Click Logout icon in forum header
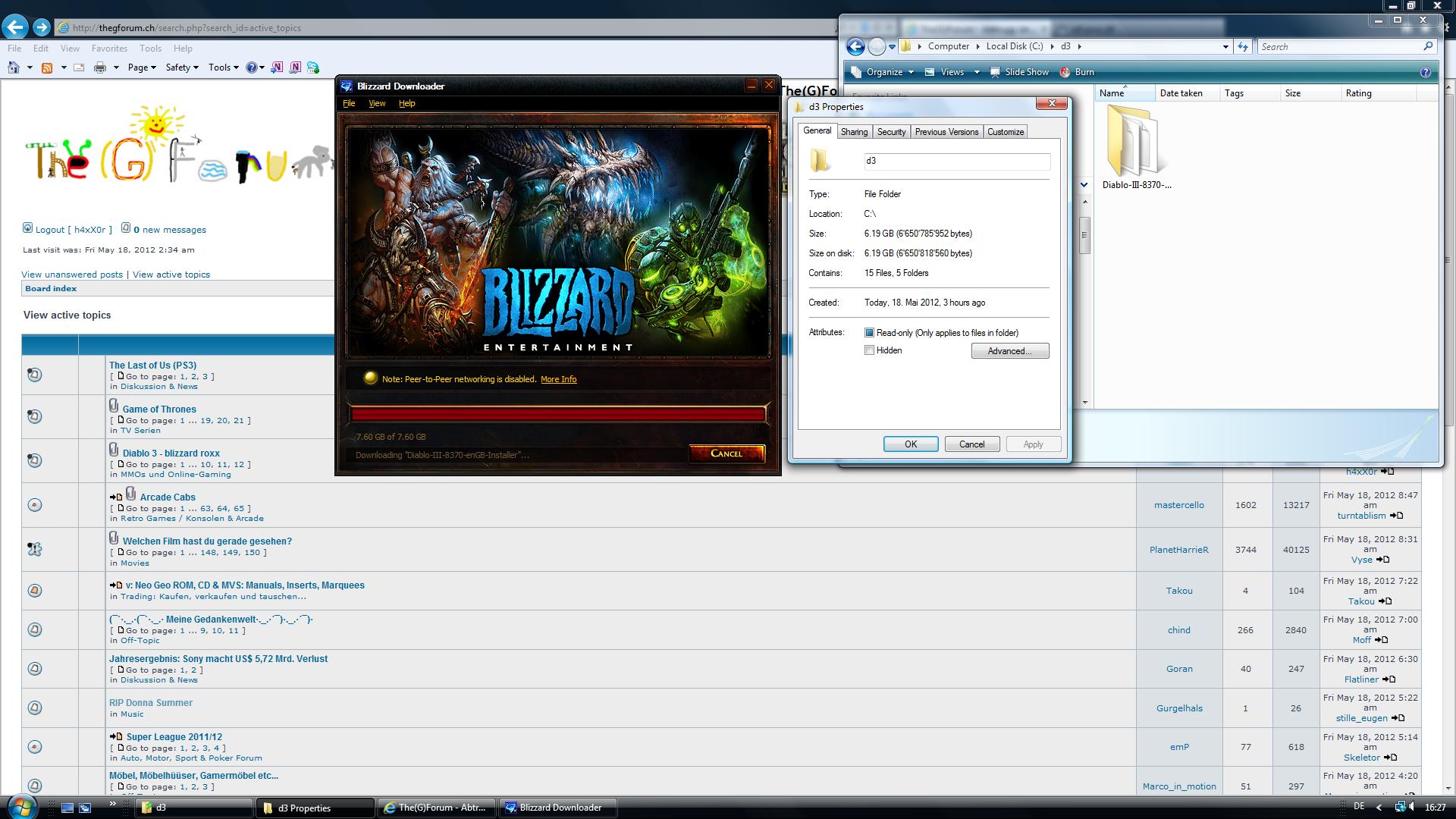The height and width of the screenshot is (819, 1456). 28,228
